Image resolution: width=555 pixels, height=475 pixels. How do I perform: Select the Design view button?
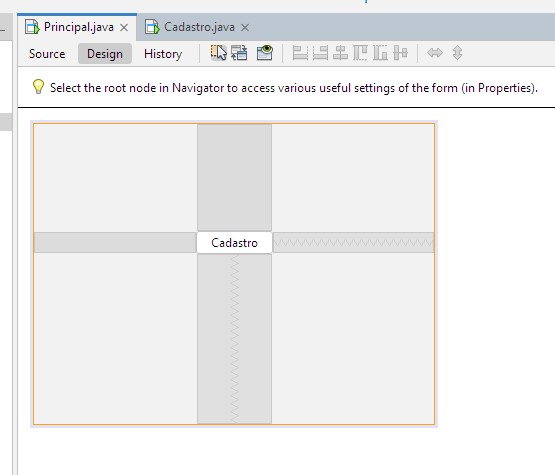(105, 54)
